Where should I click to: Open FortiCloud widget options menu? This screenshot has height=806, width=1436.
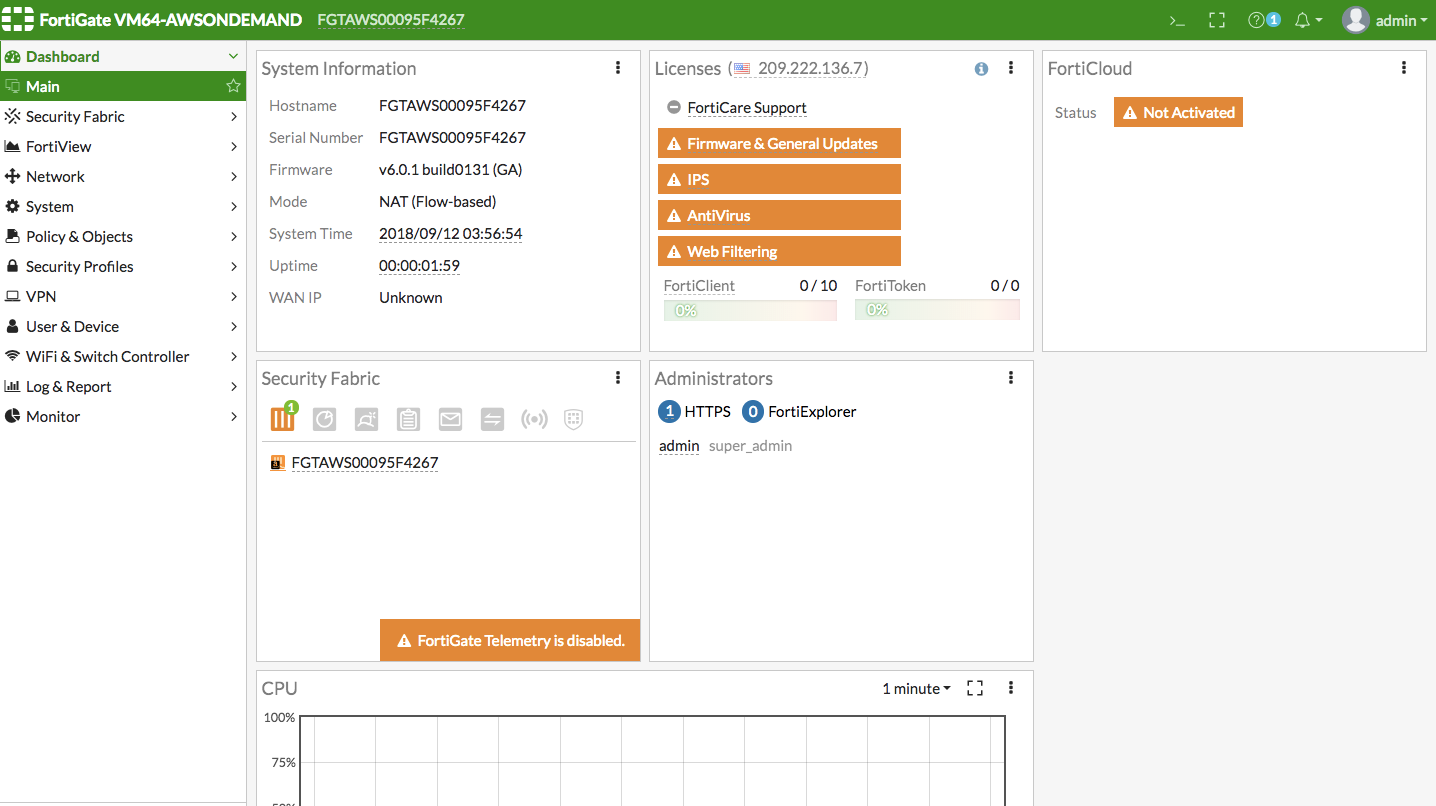click(1404, 68)
